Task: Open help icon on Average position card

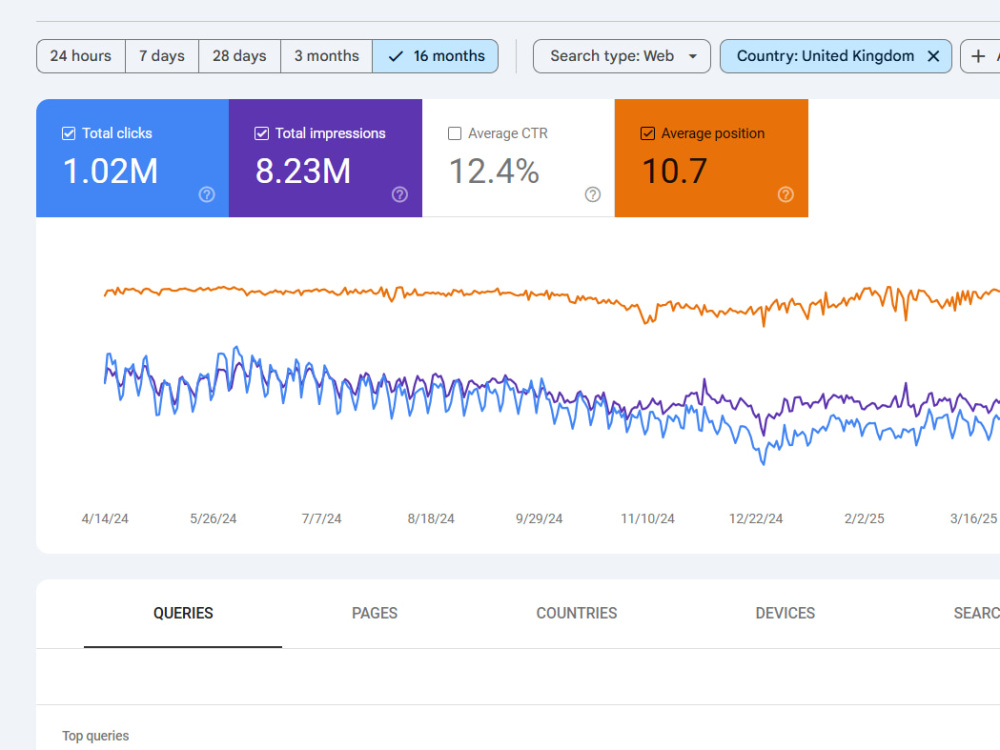Action: coord(786,195)
